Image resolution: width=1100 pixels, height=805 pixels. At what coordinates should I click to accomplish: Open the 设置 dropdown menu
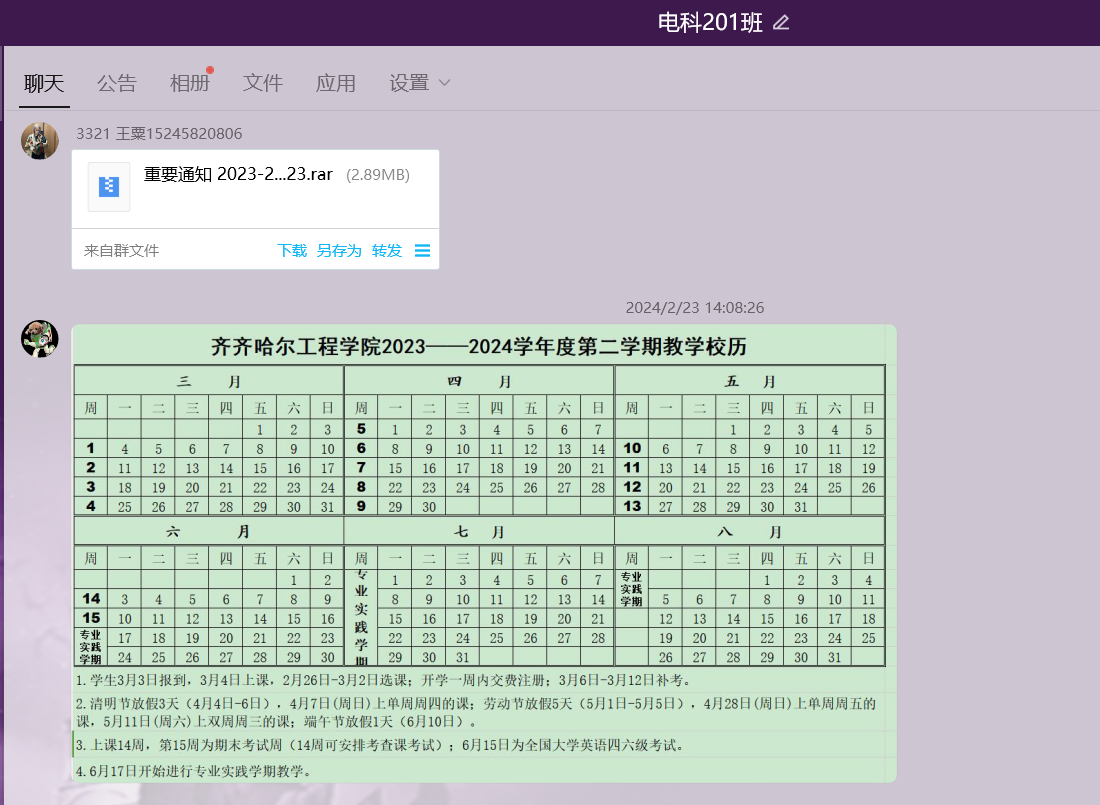click(x=409, y=83)
